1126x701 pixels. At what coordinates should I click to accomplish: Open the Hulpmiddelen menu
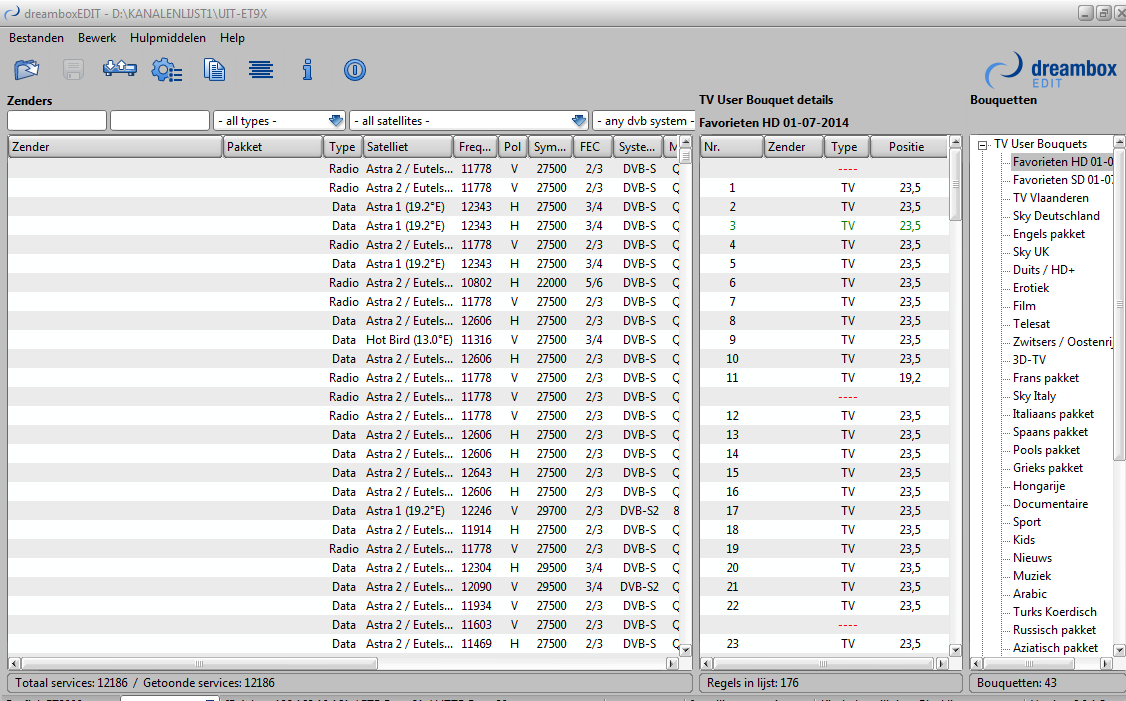coord(168,38)
